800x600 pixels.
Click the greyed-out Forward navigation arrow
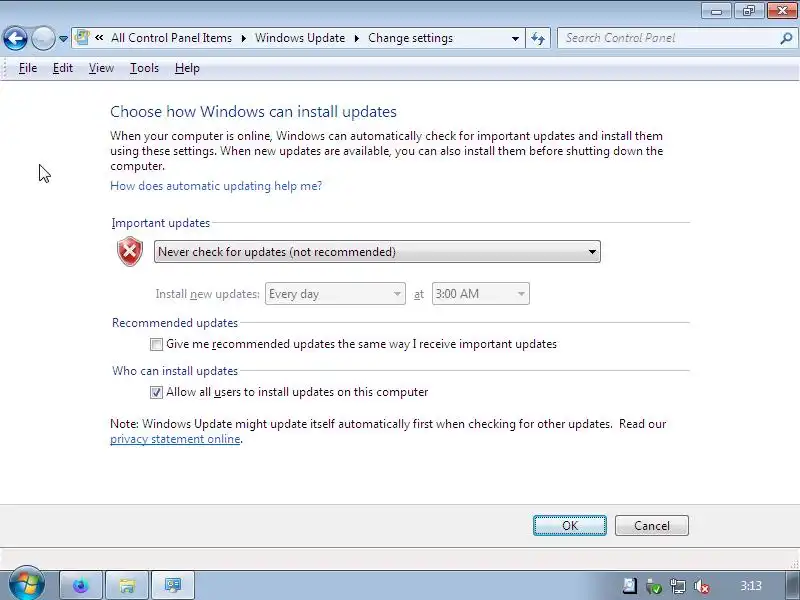pyautogui.click(x=43, y=38)
